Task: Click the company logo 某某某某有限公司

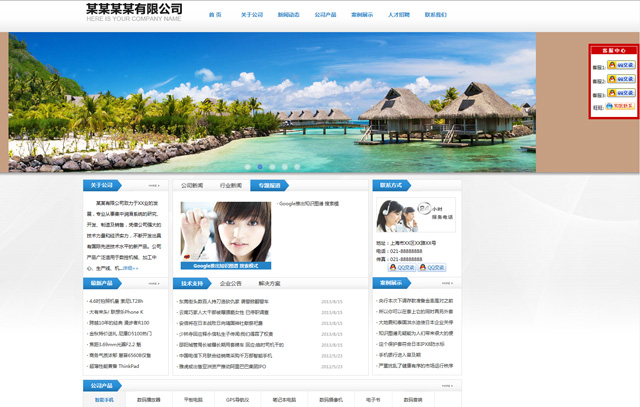Action: 134,12
